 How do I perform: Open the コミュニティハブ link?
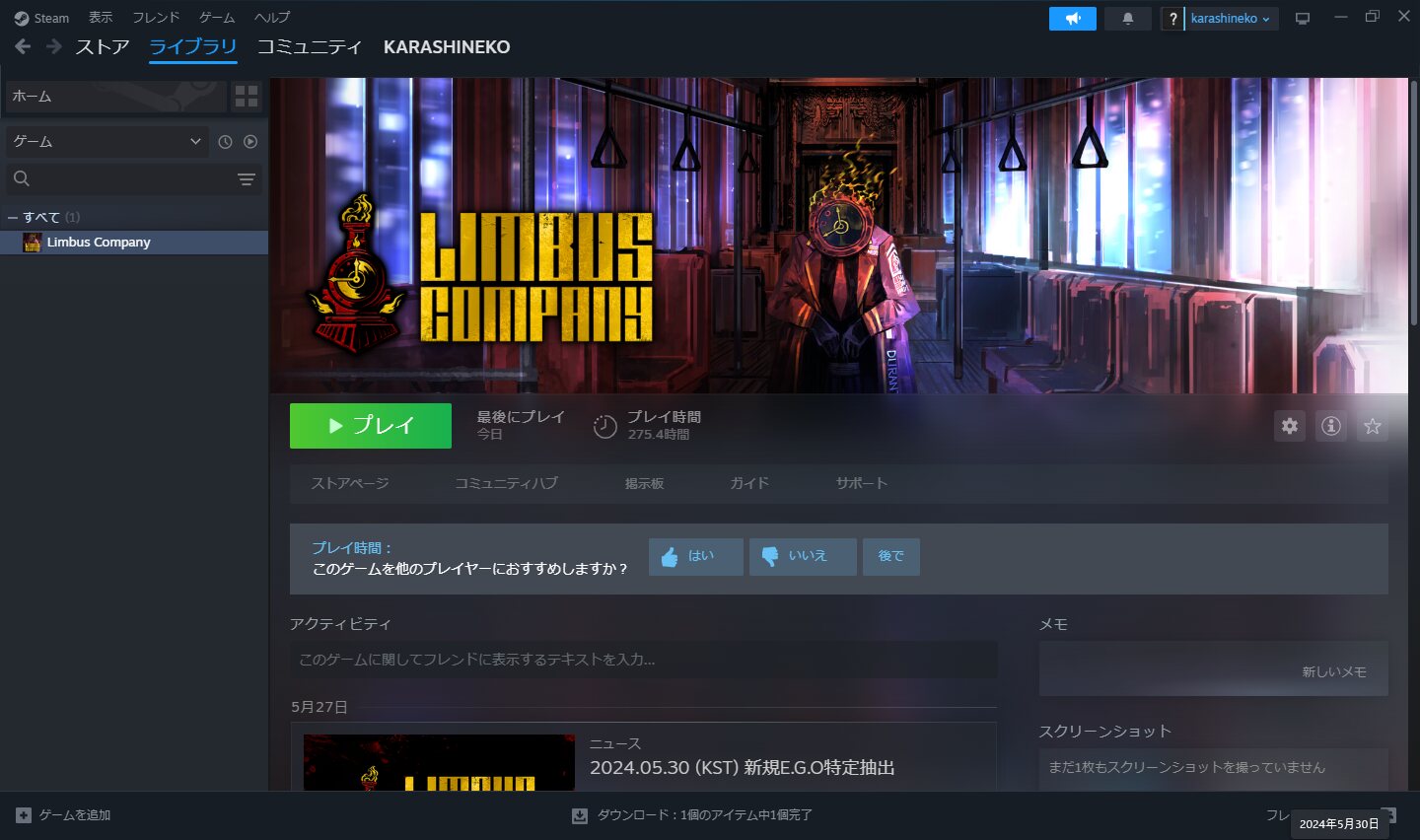(x=506, y=483)
